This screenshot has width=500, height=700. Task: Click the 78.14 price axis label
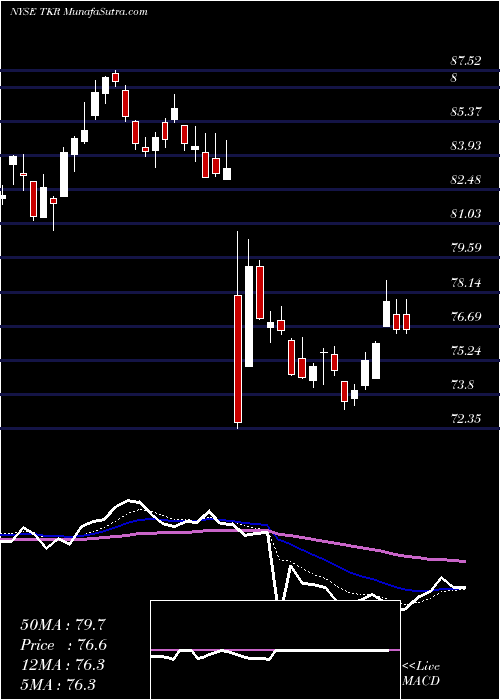[x=466, y=283]
